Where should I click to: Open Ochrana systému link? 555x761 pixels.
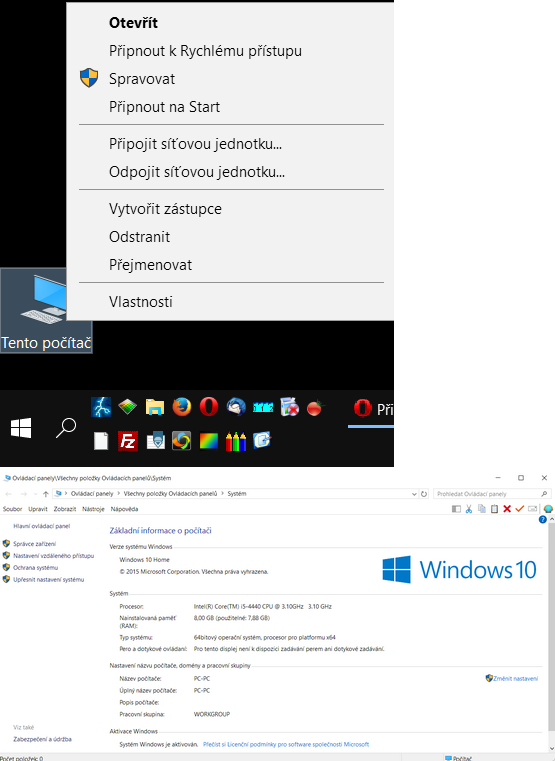coord(35,568)
